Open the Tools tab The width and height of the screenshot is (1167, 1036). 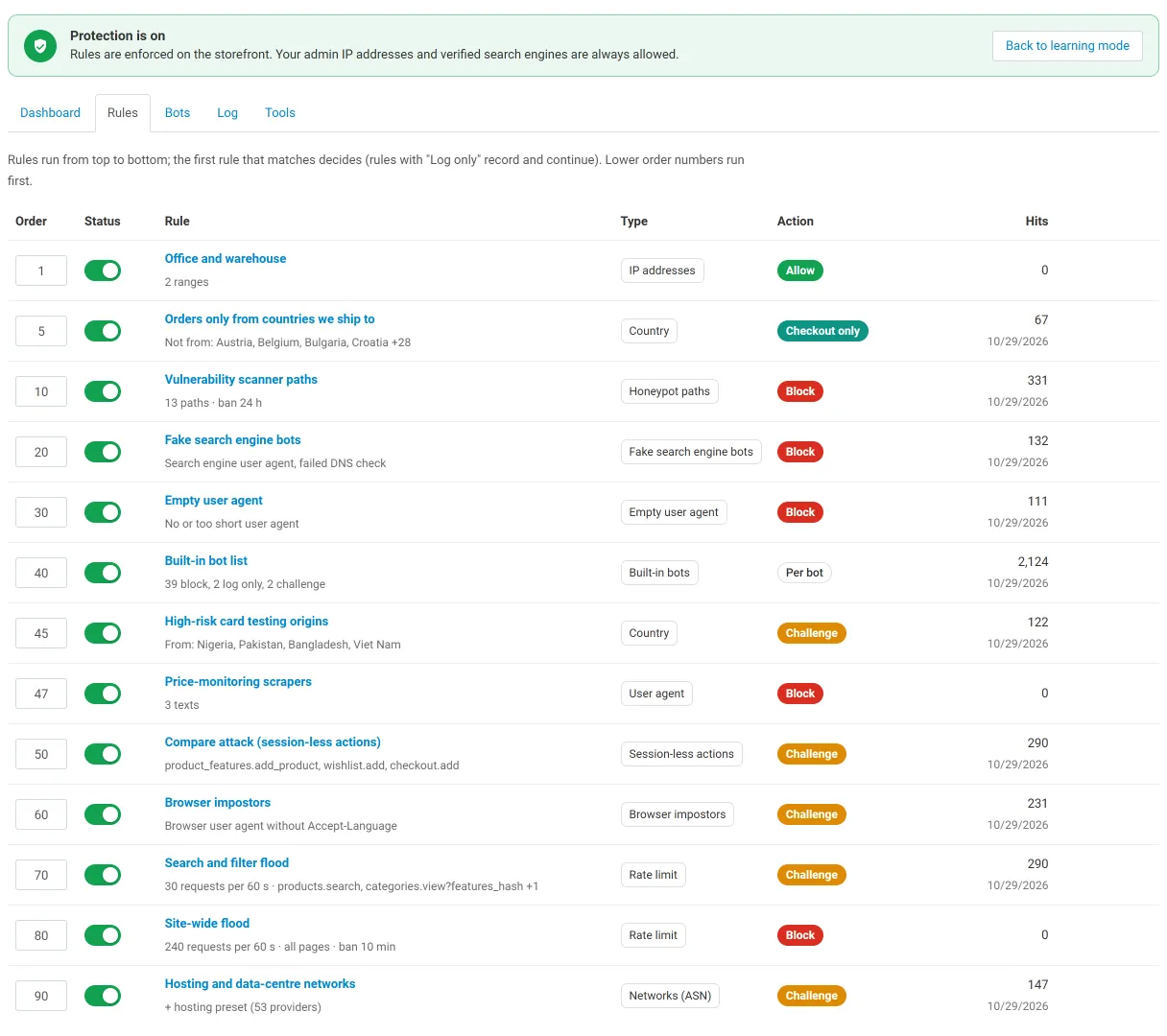click(x=280, y=112)
